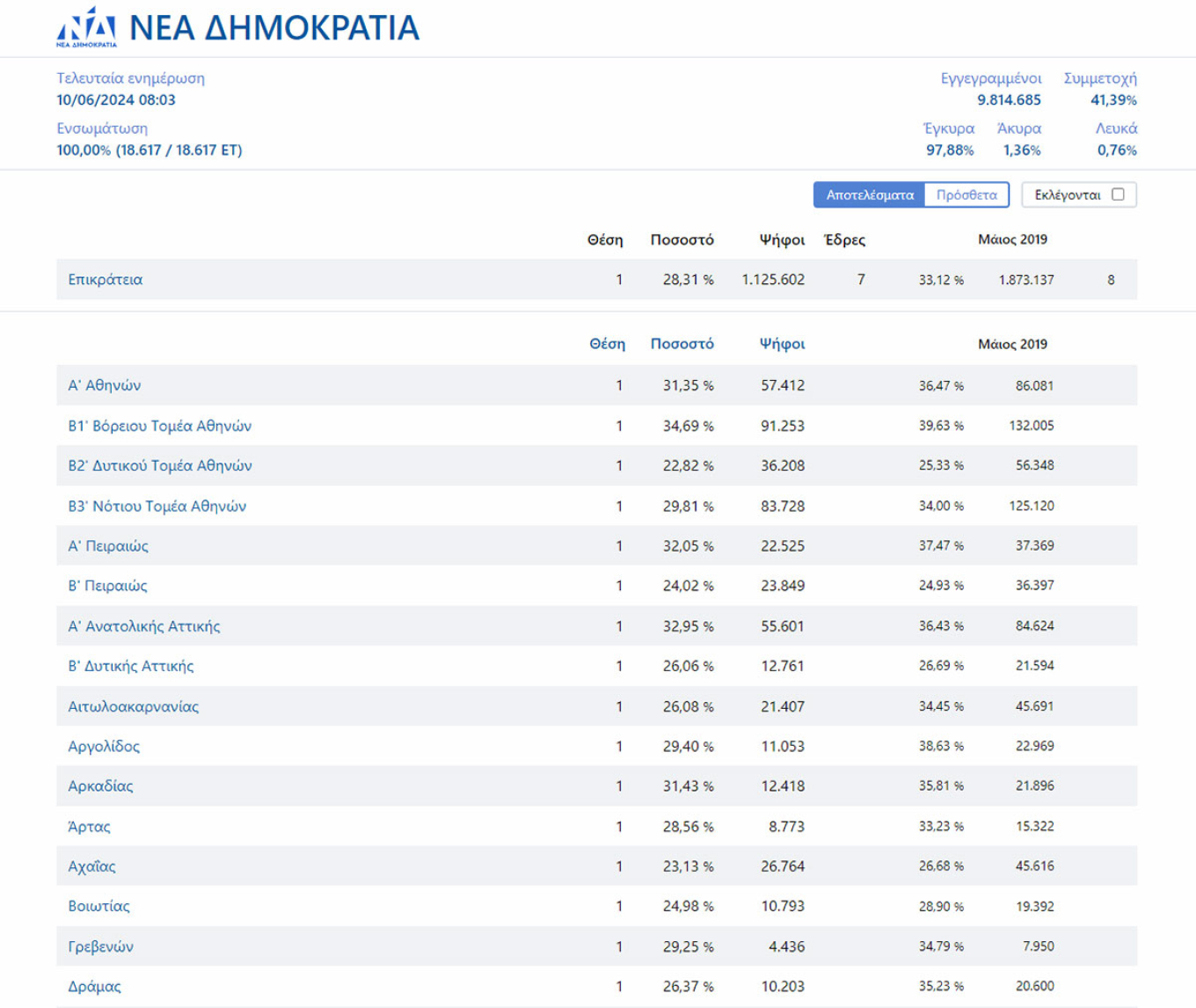Screen dimensions: 1196x1008
Task: Open the Αρκαδίας region results
Action: pyautogui.click(x=101, y=786)
